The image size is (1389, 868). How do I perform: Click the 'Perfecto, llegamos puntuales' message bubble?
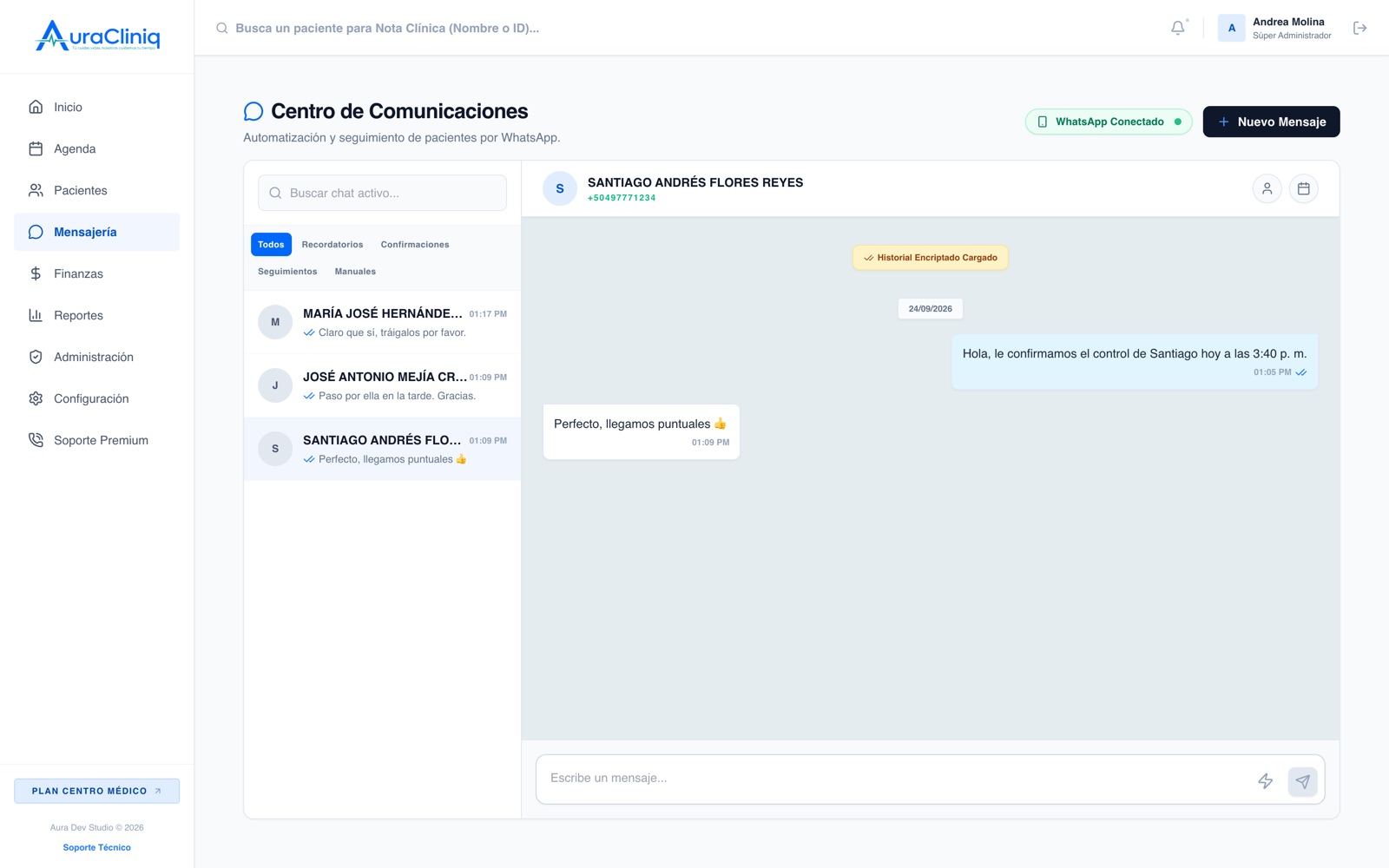(x=642, y=431)
